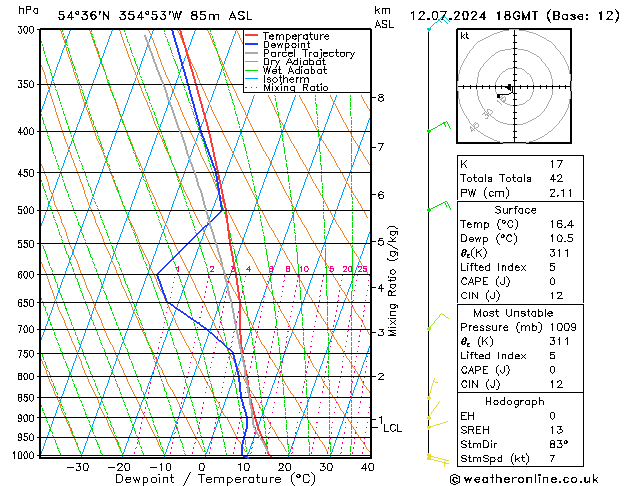Click the "LCL" marker label
Screen dimensions: 629x486
point(392,428)
